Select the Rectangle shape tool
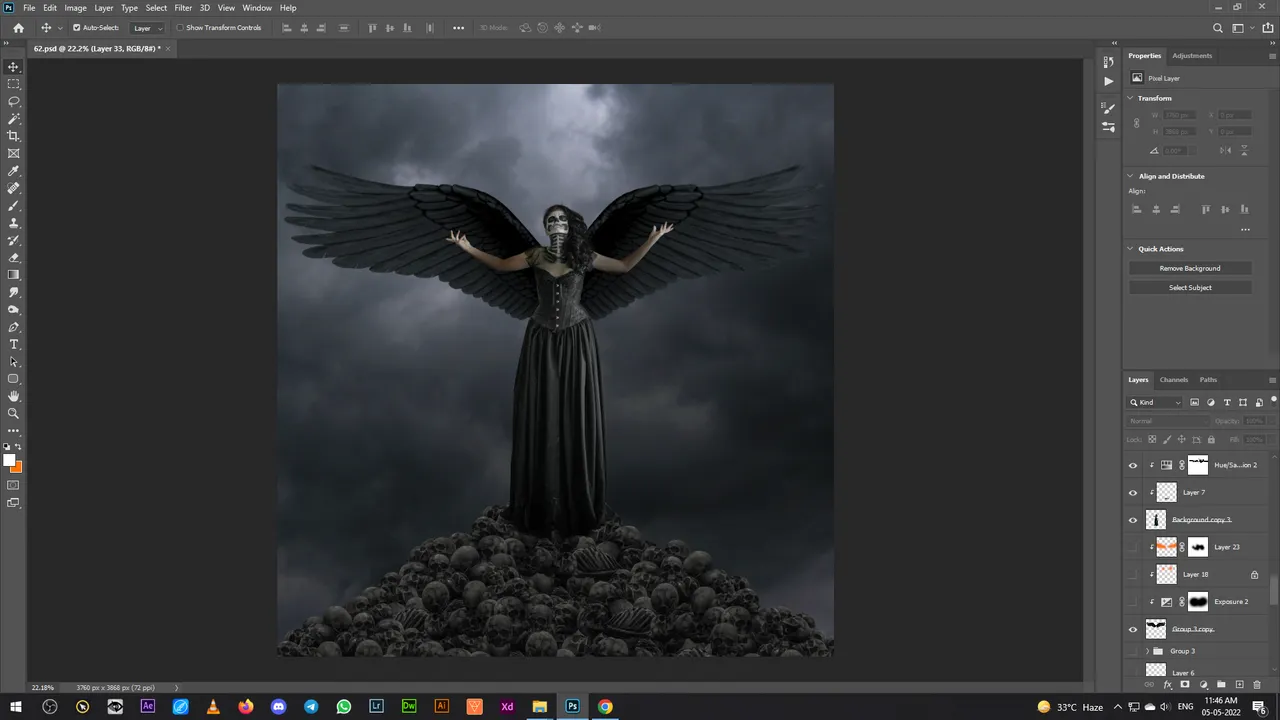Image resolution: width=1280 pixels, height=720 pixels. click(x=14, y=379)
